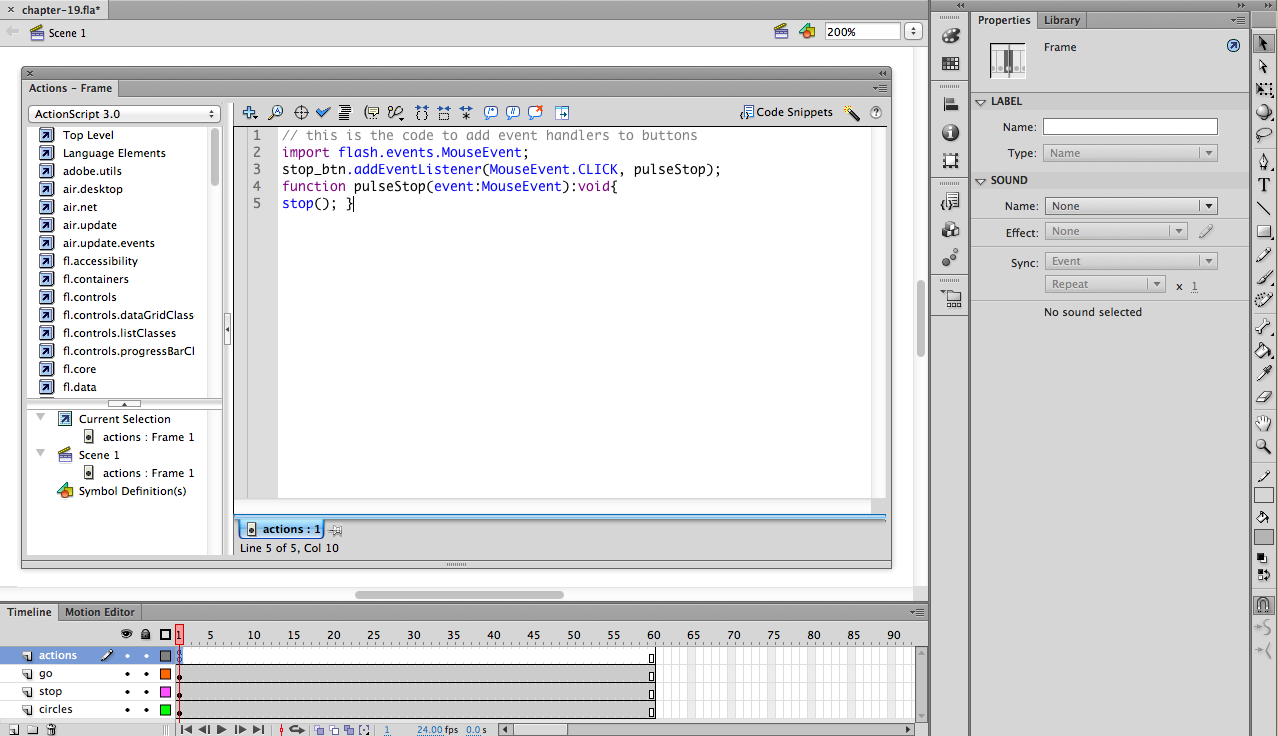The height and width of the screenshot is (736, 1278).
Task: Open the ActionScript 3.0 version dropdown
Action: (x=124, y=113)
